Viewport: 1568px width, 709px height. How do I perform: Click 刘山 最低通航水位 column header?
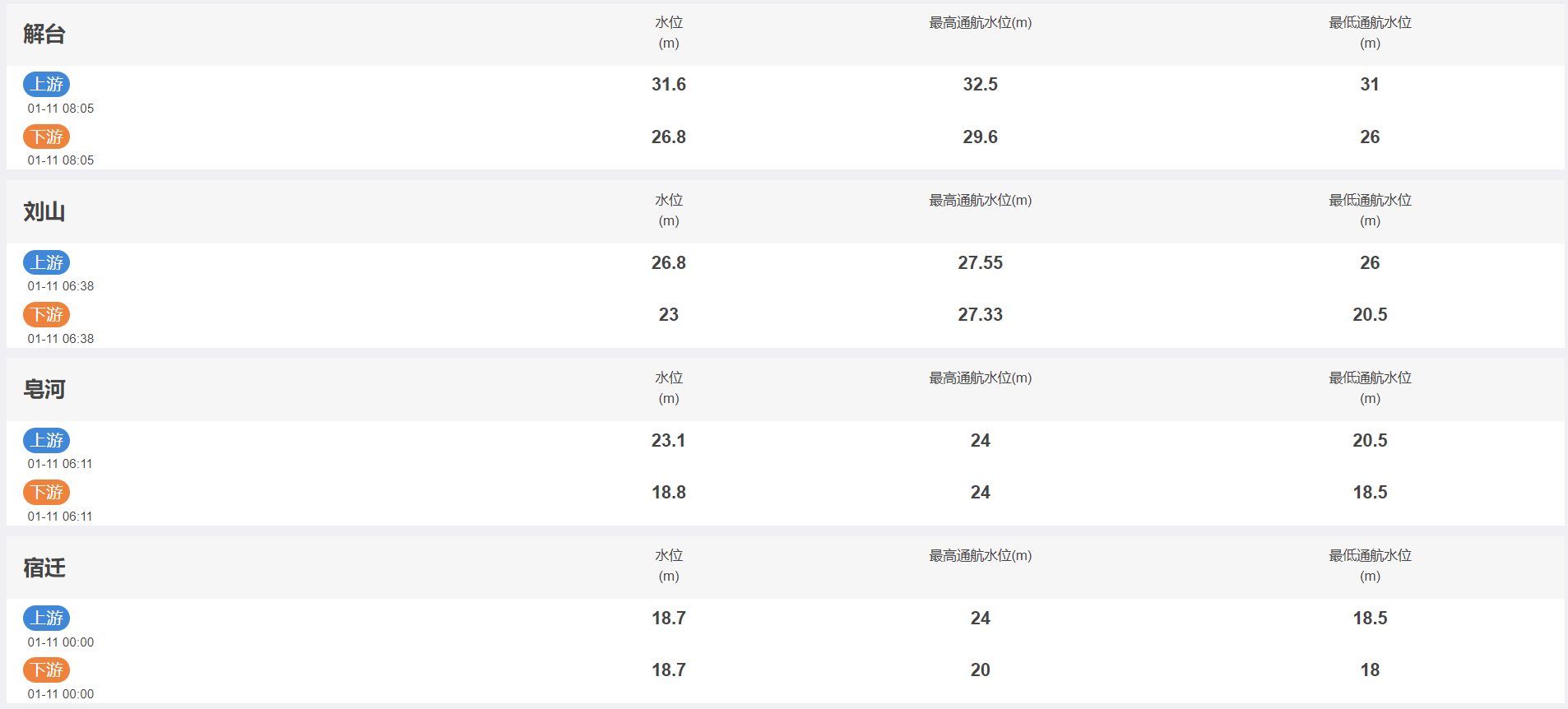[1370, 211]
